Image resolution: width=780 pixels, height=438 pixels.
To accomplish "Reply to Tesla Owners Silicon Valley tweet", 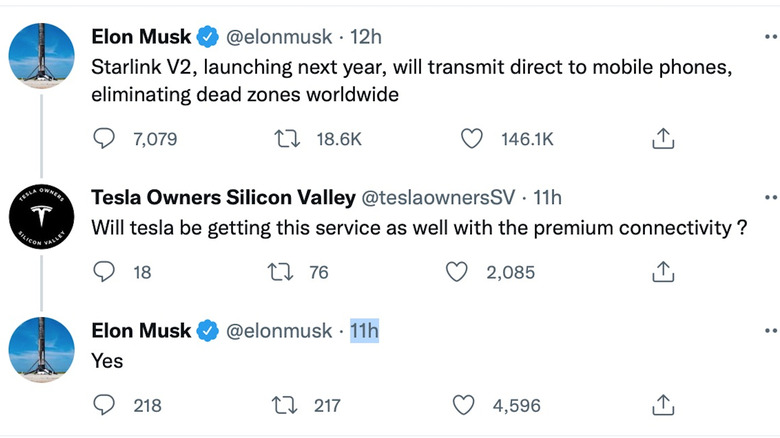I will pyautogui.click(x=104, y=271).
